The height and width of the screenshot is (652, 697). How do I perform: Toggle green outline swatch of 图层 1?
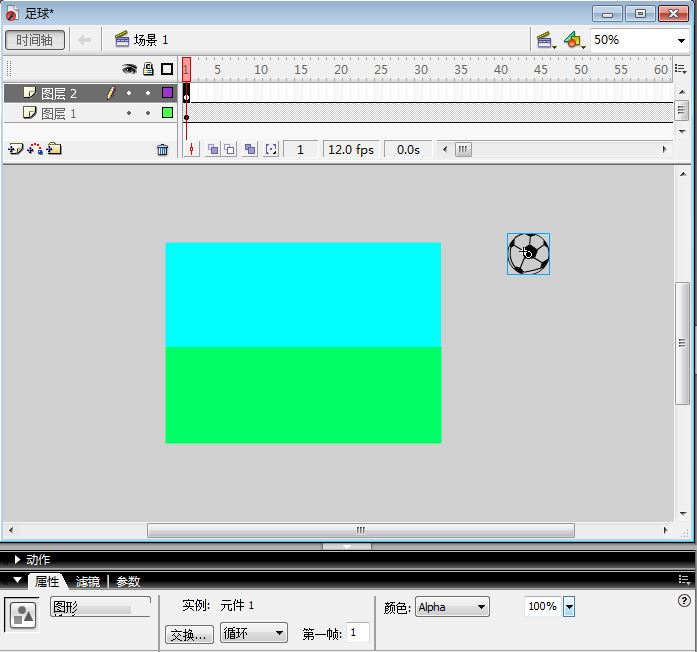pos(167,112)
